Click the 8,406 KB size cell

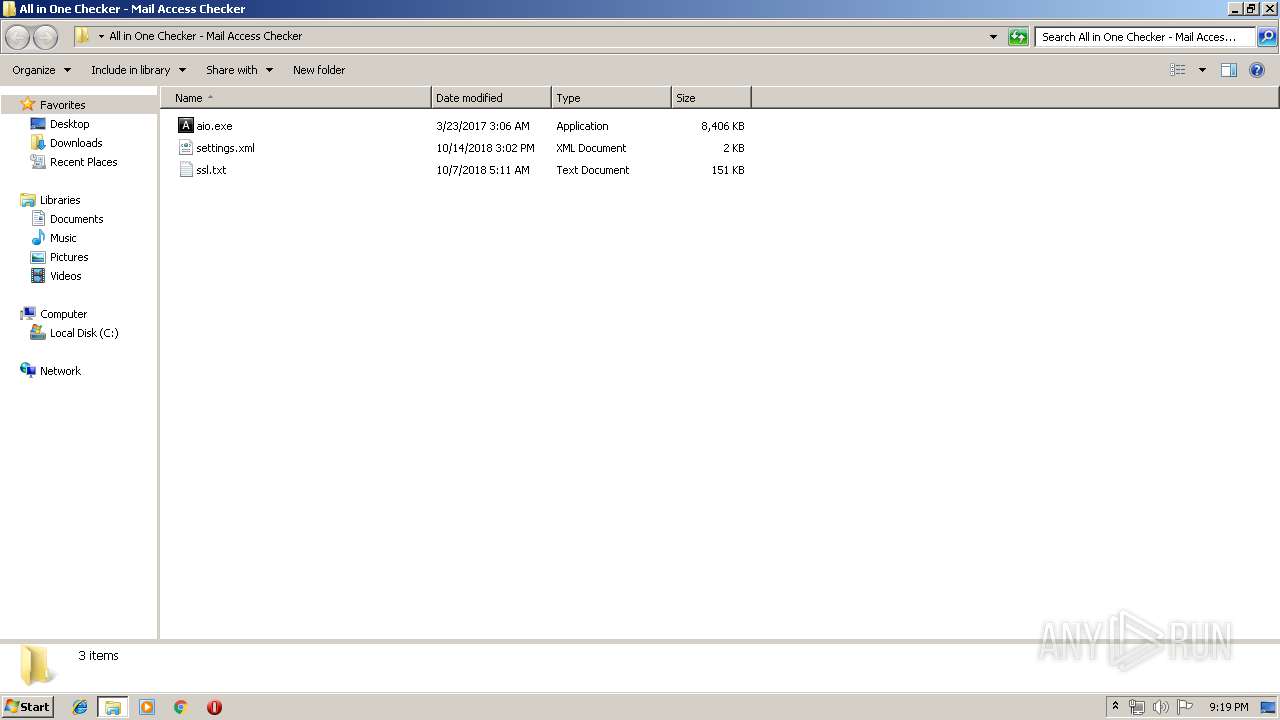pyautogui.click(x=722, y=126)
